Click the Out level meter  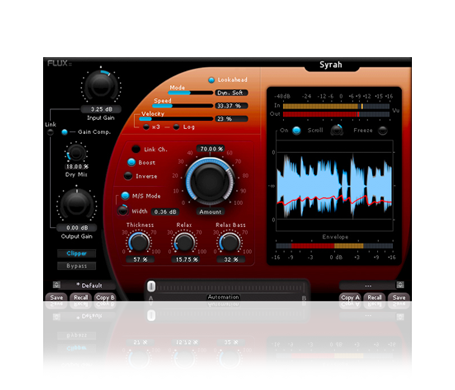[336, 114]
